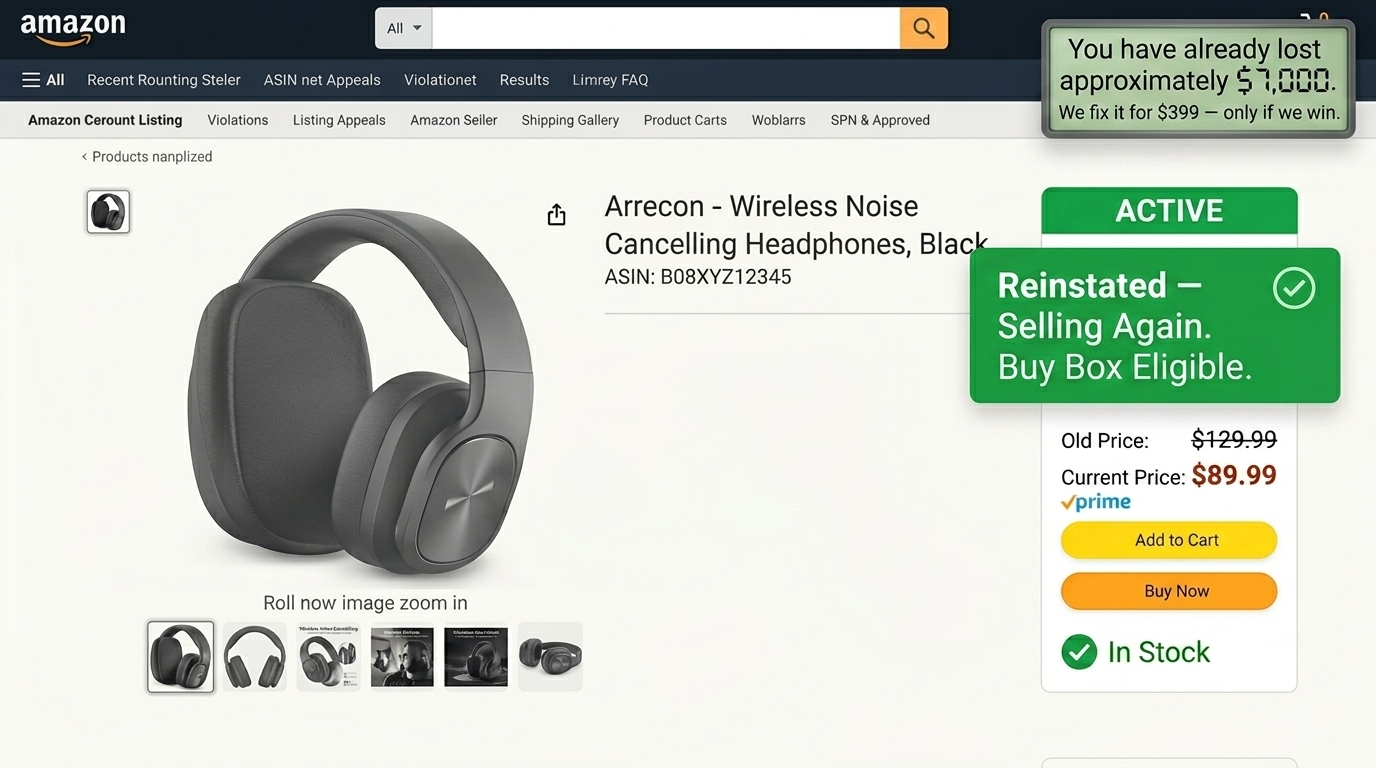Switch to the Listing Appeals tab
1376x768 pixels.
point(338,119)
